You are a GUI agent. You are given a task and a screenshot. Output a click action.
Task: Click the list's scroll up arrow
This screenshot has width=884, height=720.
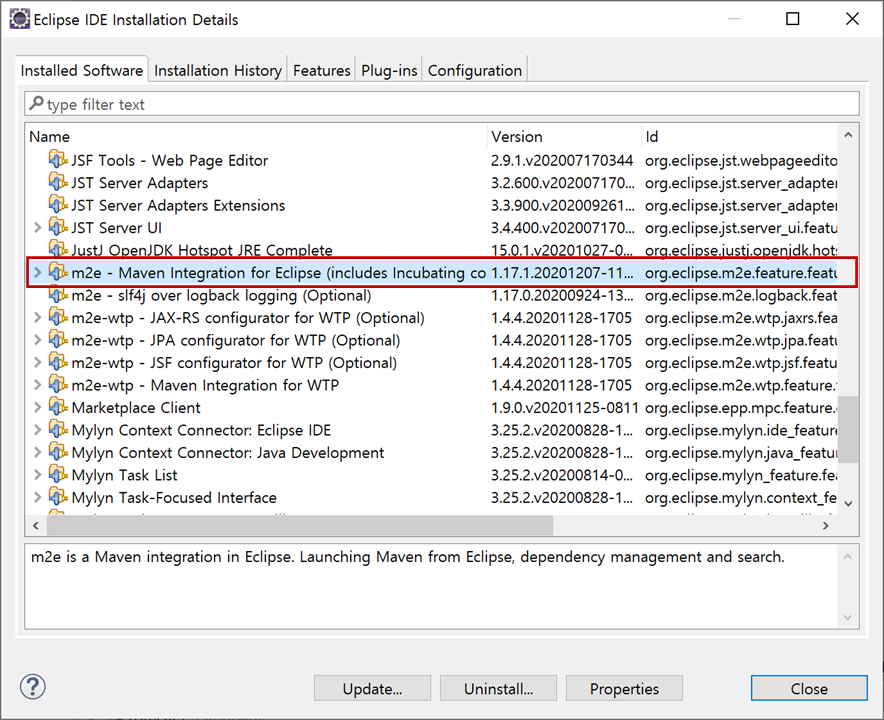coord(848,135)
